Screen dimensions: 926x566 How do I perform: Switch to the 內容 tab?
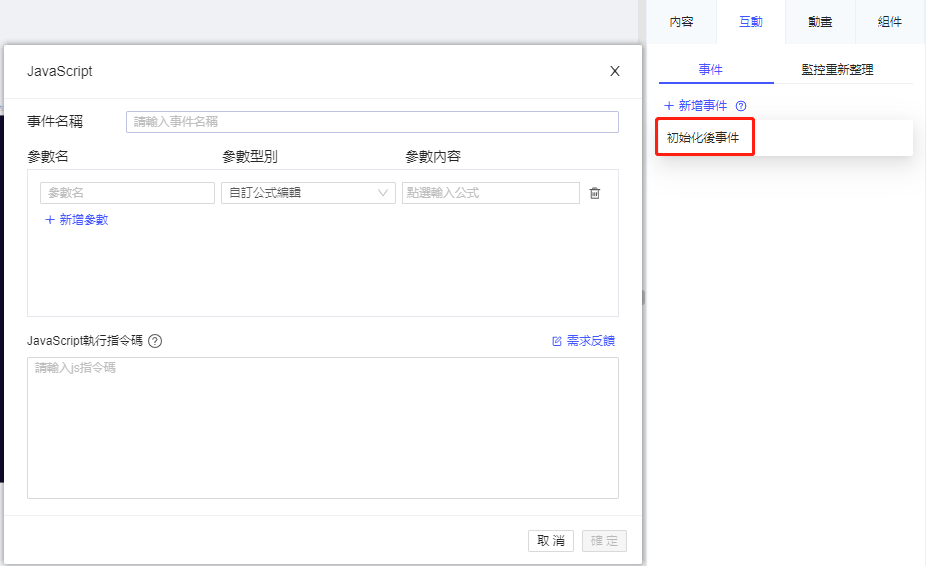tap(681, 22)
